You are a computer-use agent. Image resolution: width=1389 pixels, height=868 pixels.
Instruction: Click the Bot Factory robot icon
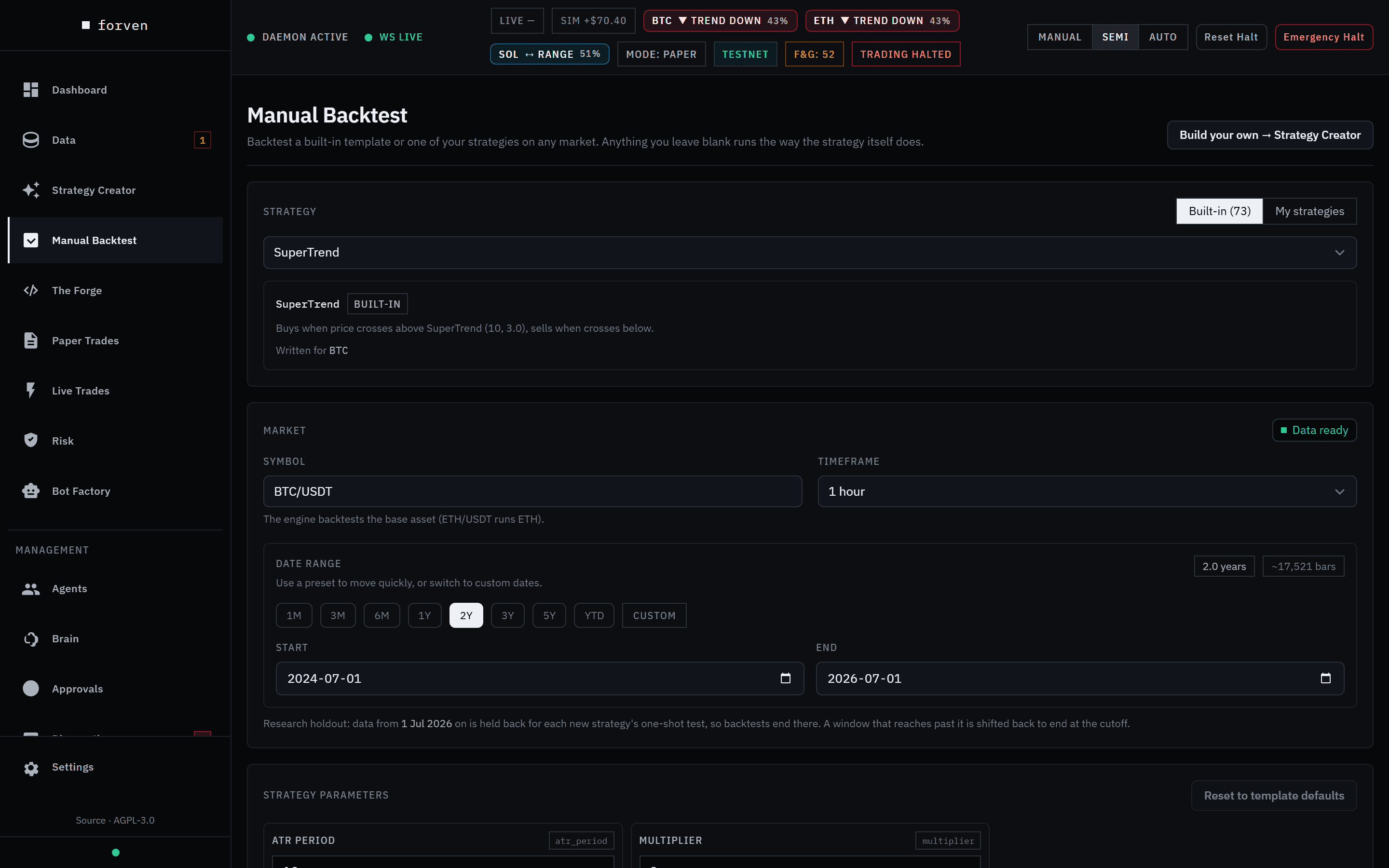tap(30, 491)
